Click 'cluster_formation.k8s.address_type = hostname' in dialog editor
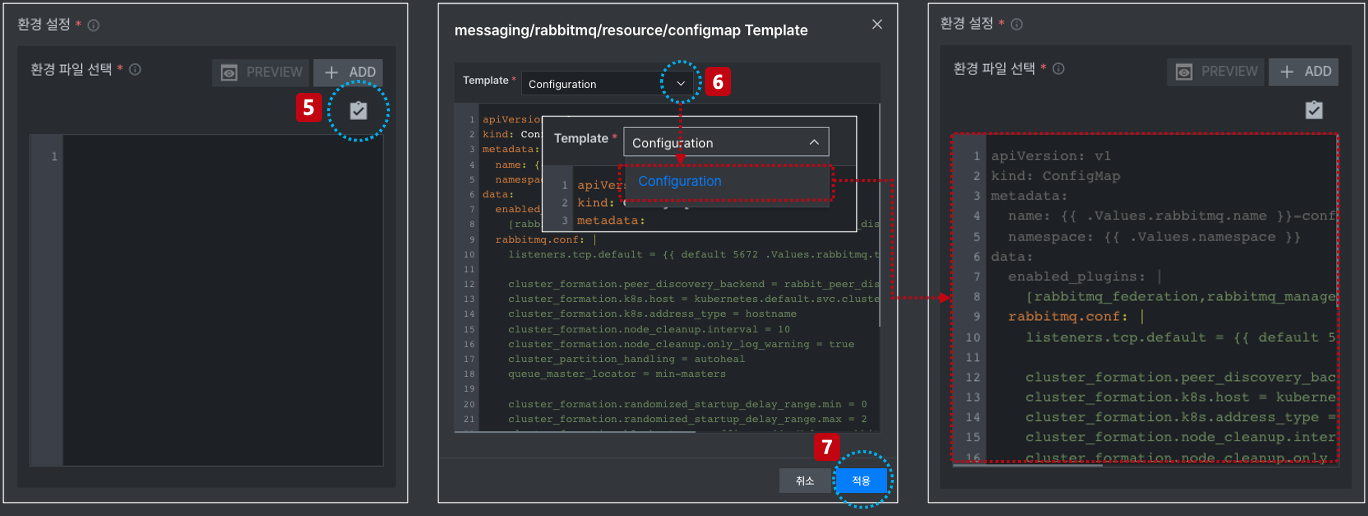Viewport: 1368px width, 516px height. pyautogui.click(x=652, y=314)
